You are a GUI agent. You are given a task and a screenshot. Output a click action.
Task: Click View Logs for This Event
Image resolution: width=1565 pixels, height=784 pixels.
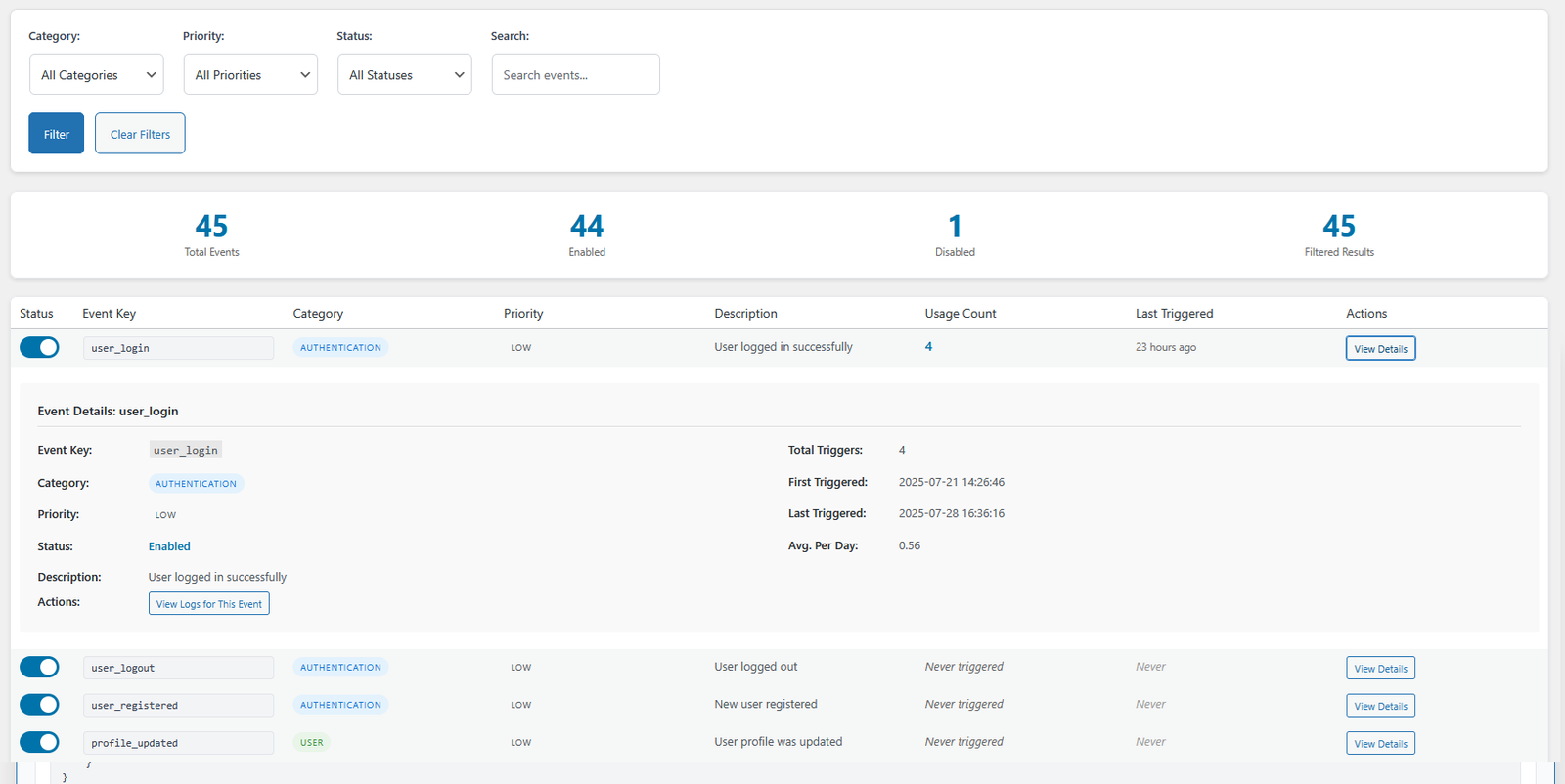tap(209, 603)
